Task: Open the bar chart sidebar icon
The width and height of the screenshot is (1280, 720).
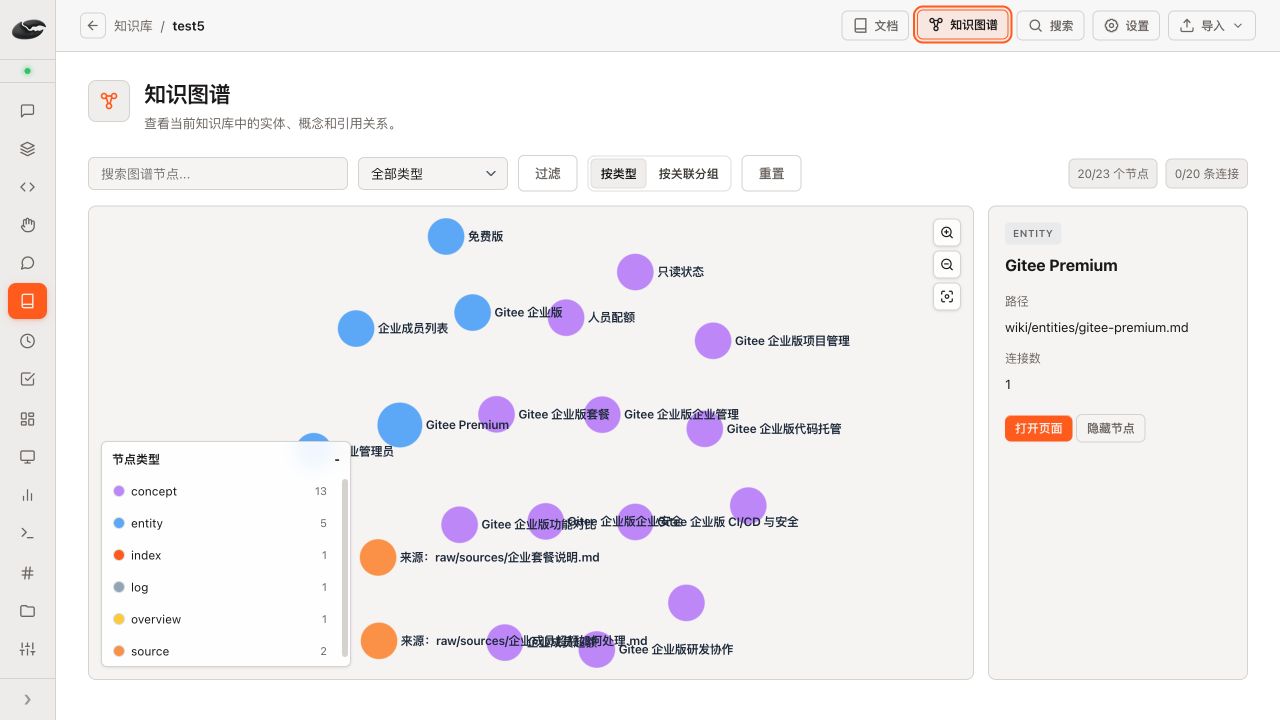Action: point(28,495)
